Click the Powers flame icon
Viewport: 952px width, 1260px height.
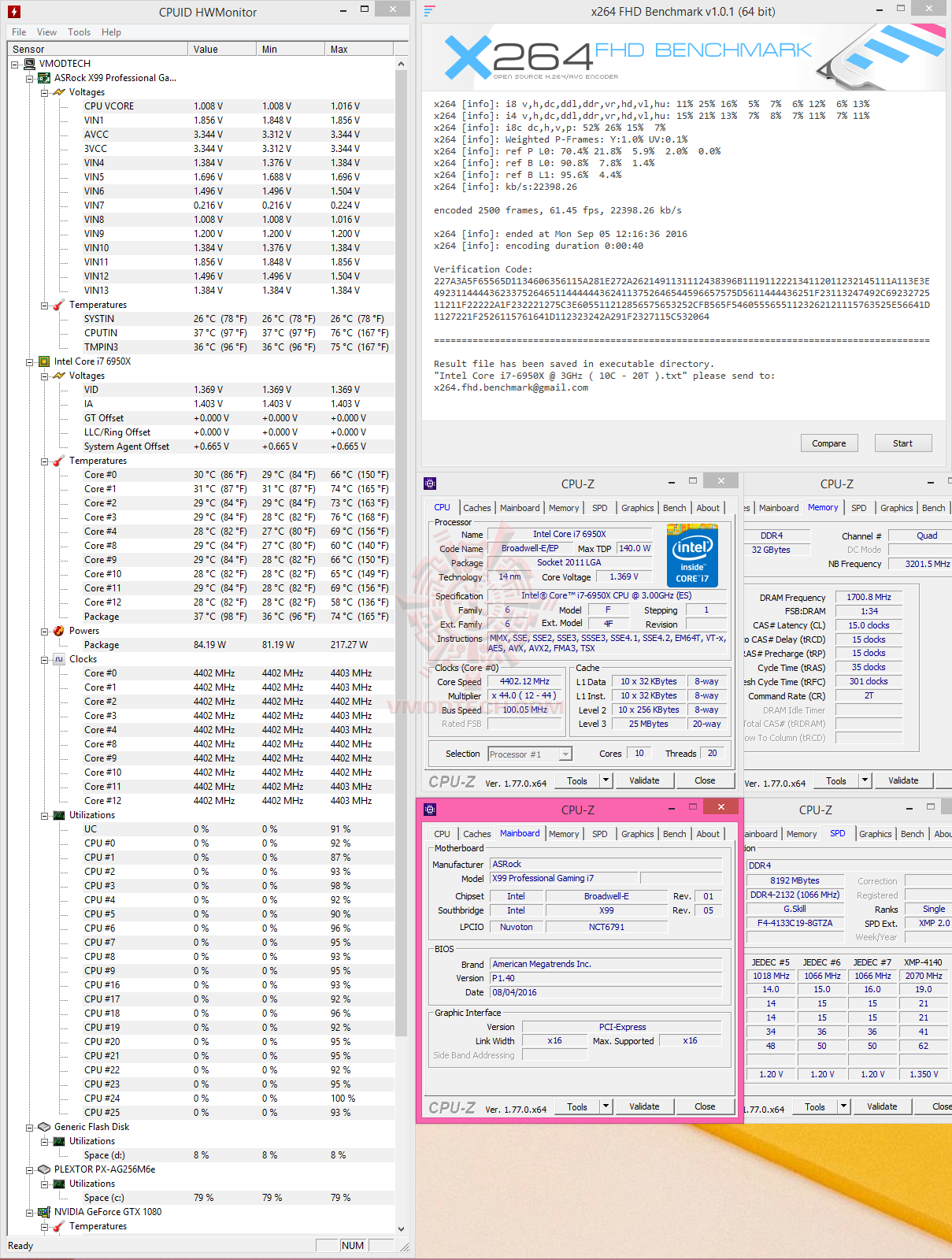point(60,631)
